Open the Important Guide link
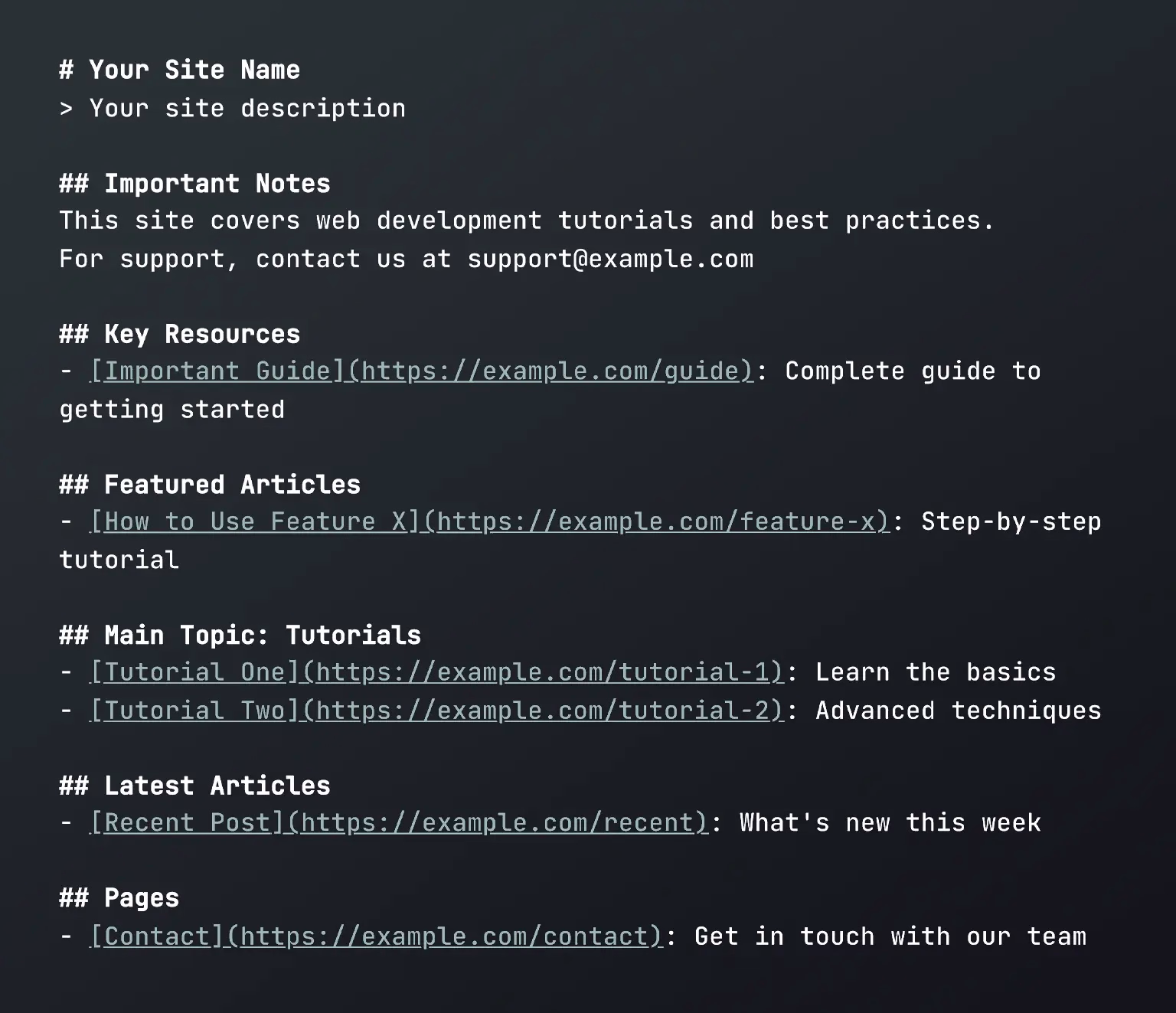This screenshot has width=1176, height=1013. (421, 371)
